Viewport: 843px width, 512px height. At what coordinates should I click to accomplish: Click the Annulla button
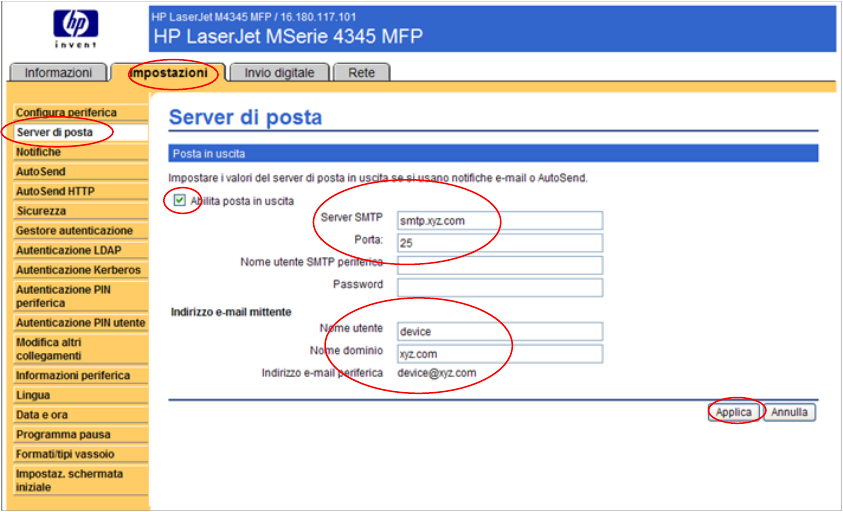point(789,412)
